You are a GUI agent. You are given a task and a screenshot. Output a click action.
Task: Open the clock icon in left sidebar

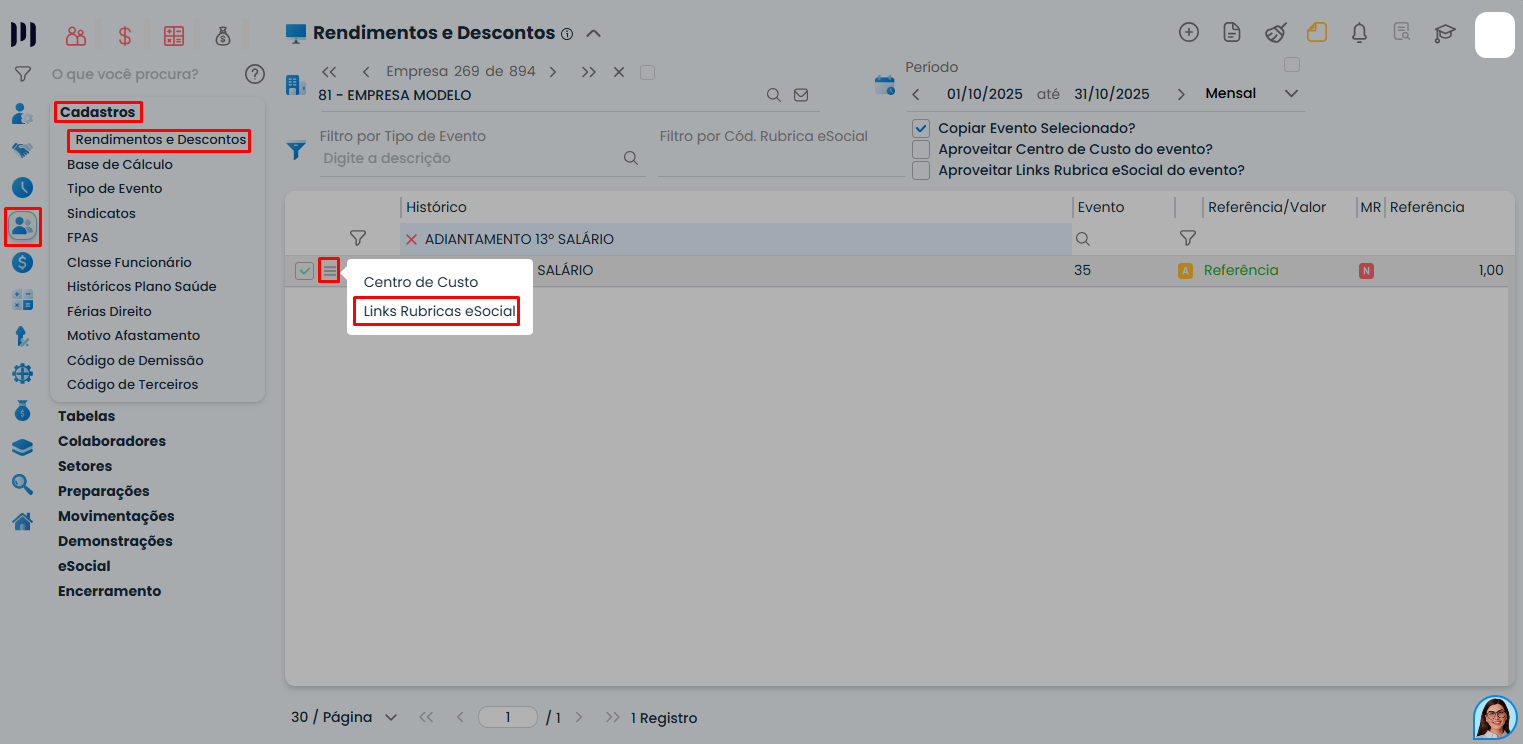(x=22, y=188)
